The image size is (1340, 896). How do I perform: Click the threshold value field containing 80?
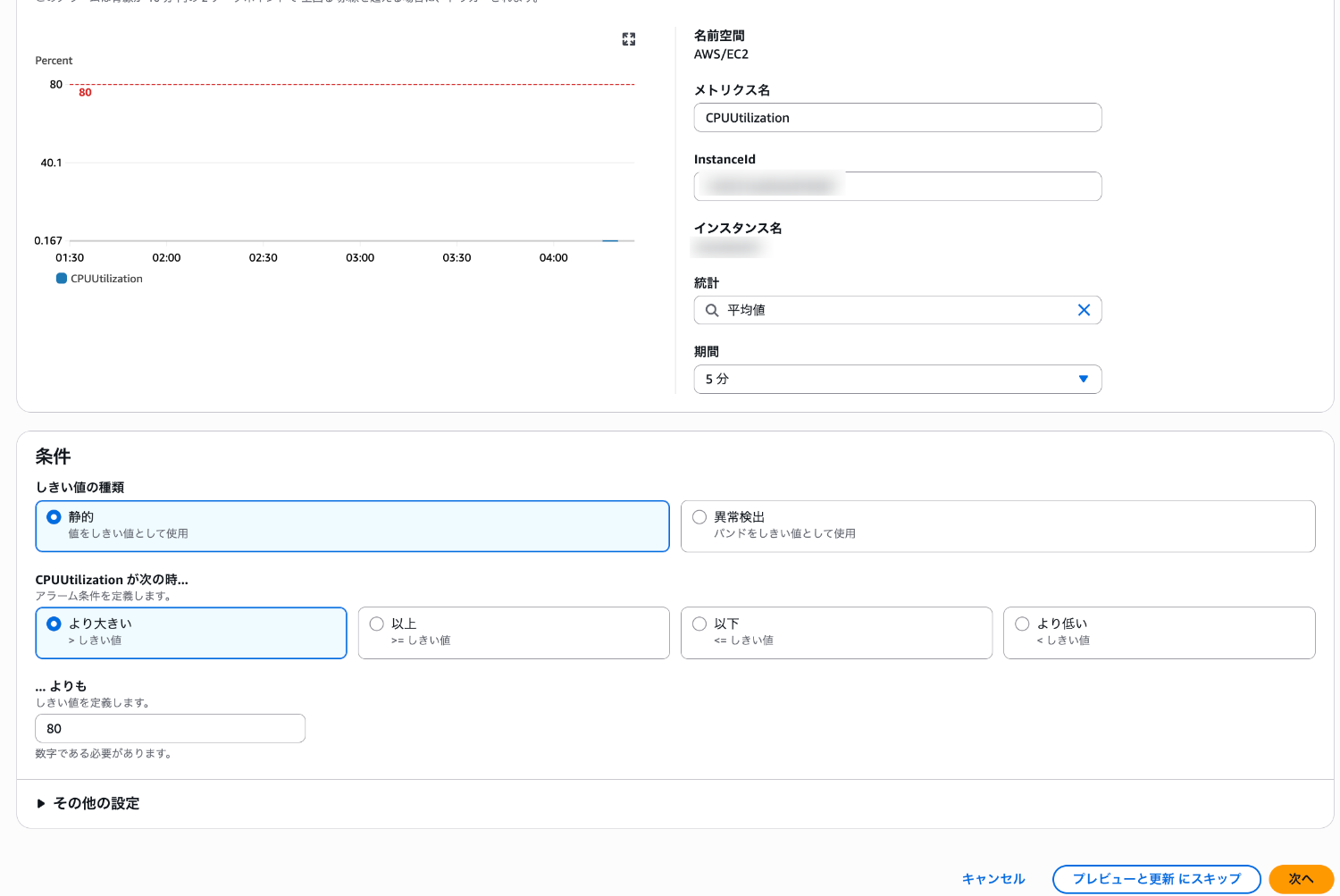(170, 728)
